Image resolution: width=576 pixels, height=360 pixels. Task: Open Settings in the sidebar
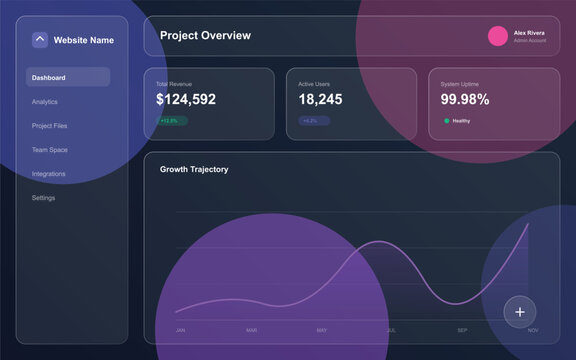pos(43,198)
